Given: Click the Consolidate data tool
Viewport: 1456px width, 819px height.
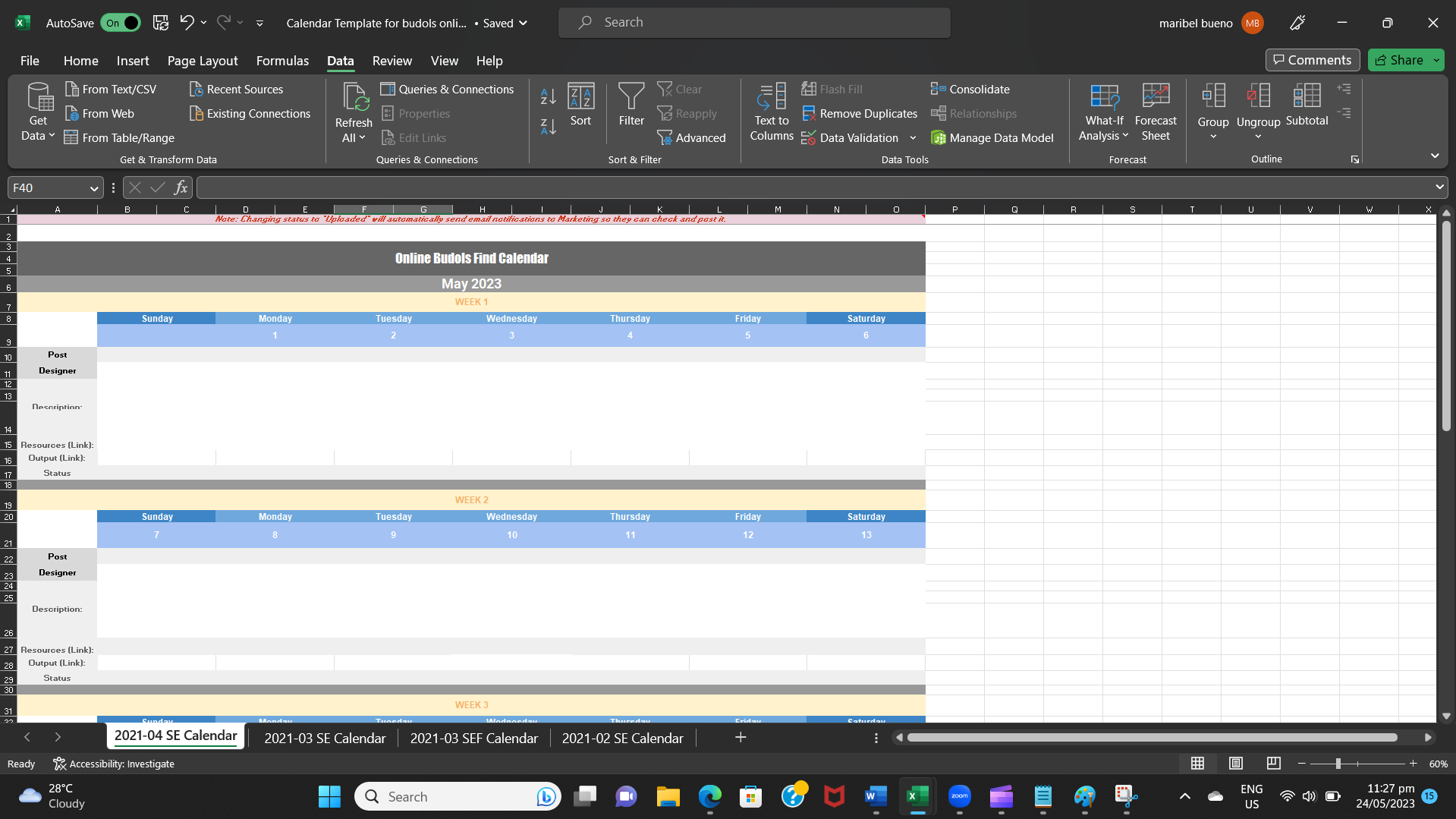Looking at the screenshot, I should click(970, 90).
